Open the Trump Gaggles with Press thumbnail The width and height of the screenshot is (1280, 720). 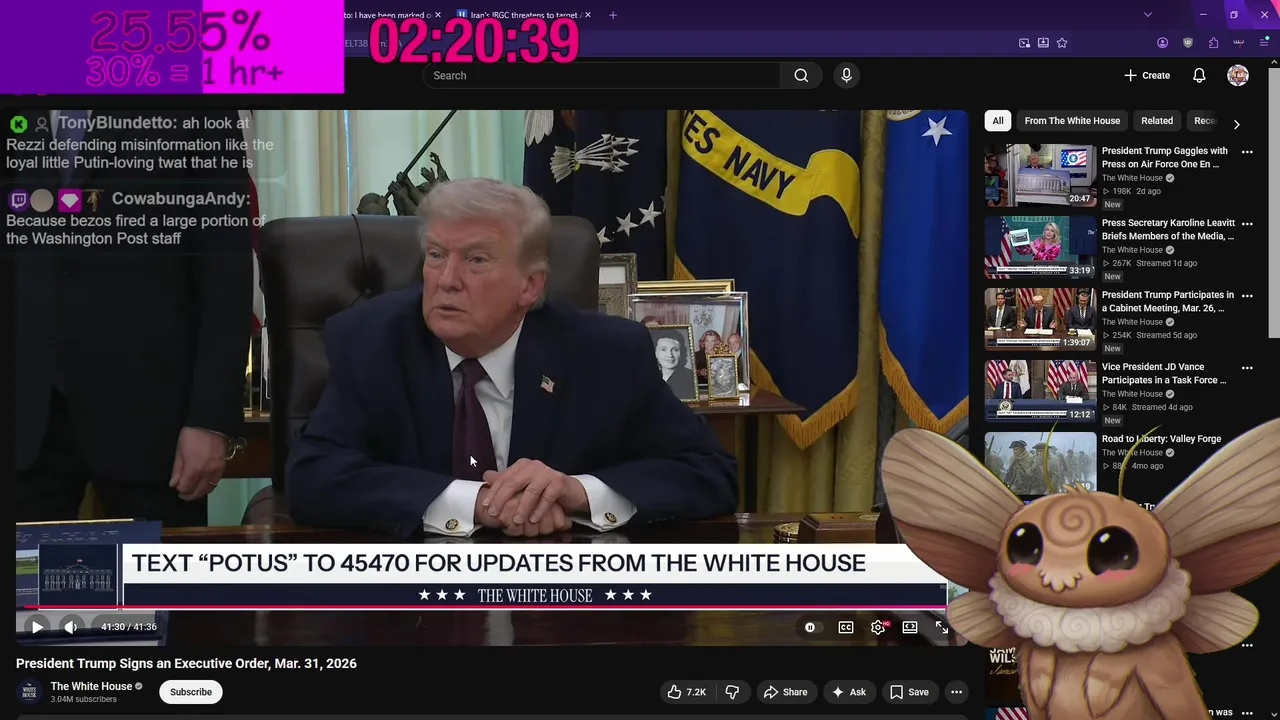click(1040, 175)
